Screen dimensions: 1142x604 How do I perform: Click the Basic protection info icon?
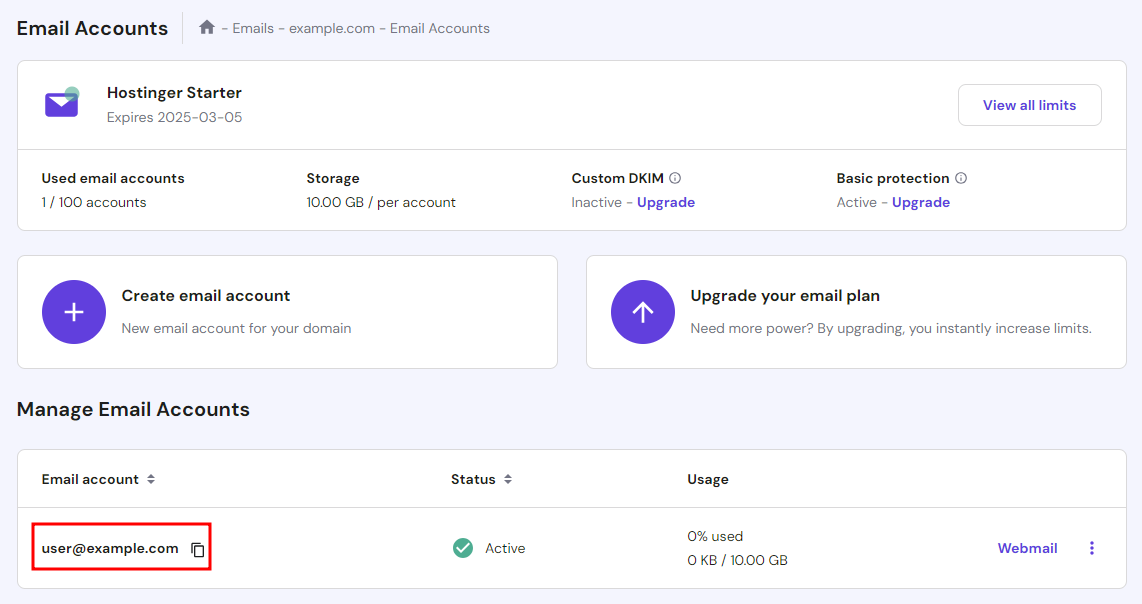[x=961, y=178]
